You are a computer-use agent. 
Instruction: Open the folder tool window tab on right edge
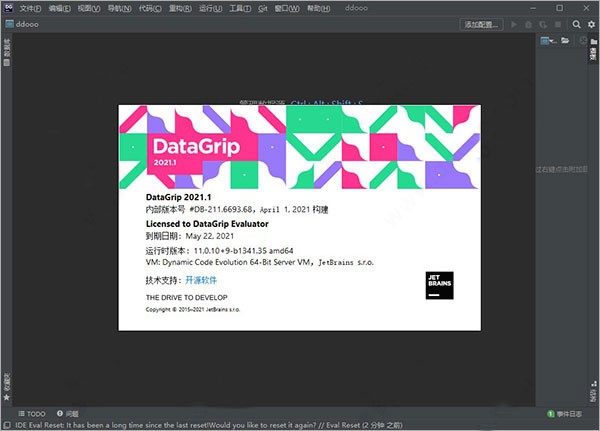coord(593,49)
